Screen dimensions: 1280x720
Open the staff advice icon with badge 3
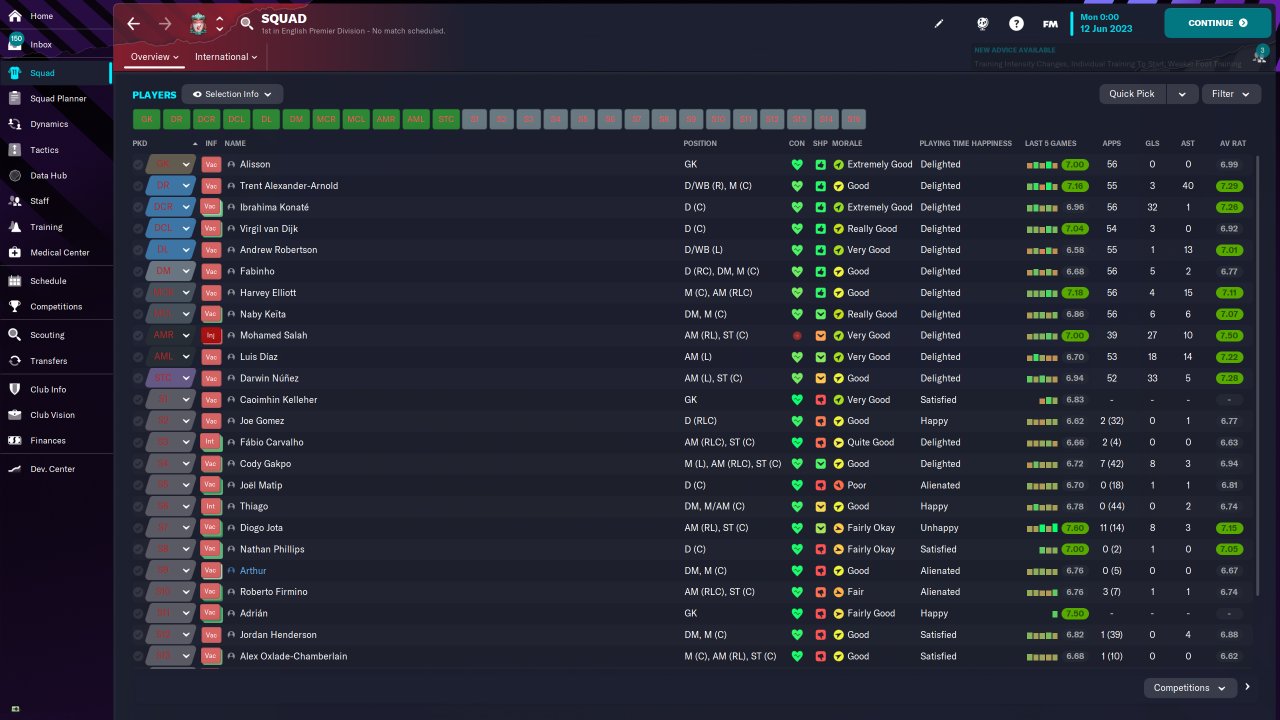pos(1259,54)
